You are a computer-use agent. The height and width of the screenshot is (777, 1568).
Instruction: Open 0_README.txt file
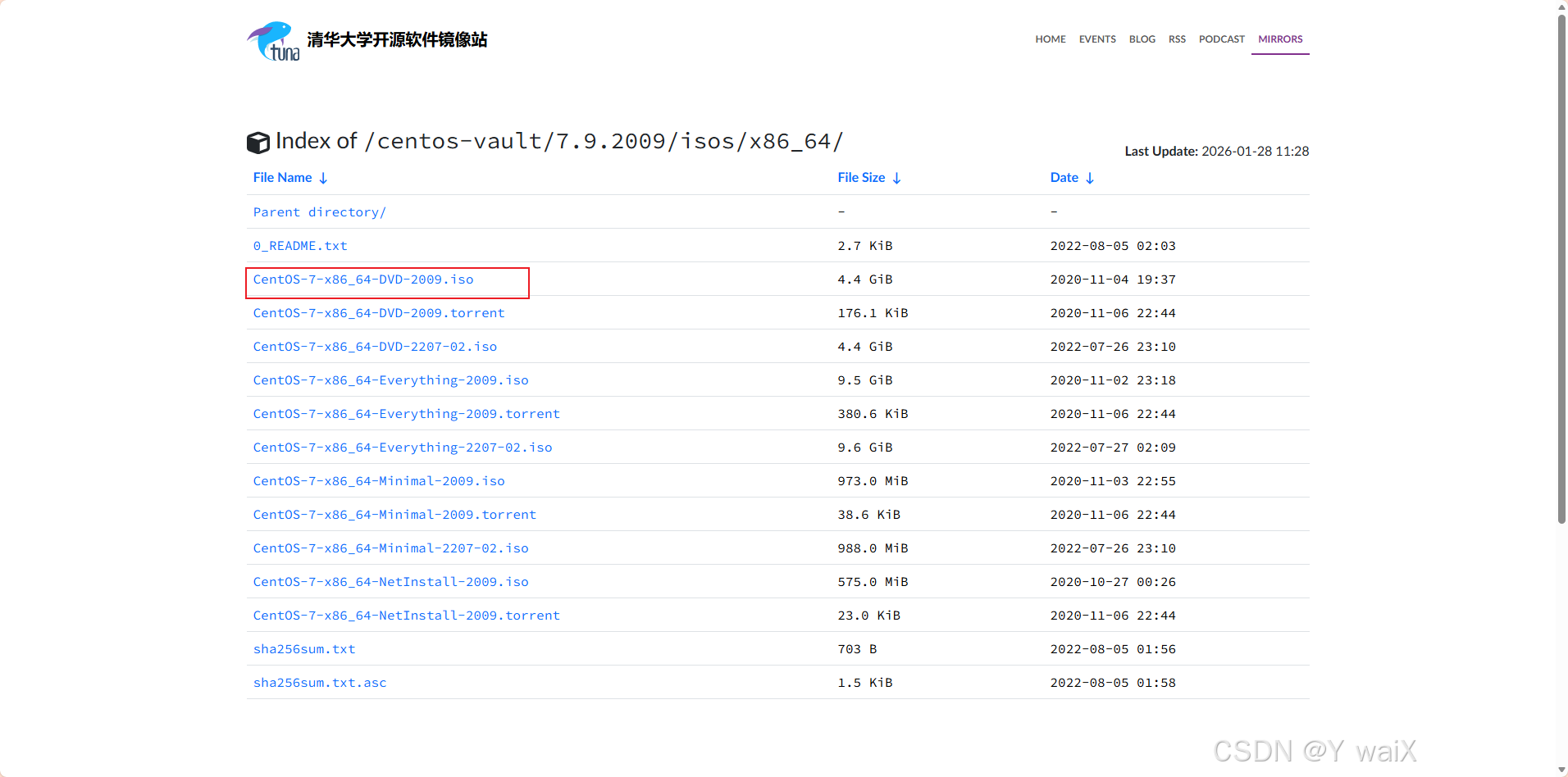click(300, 246)
